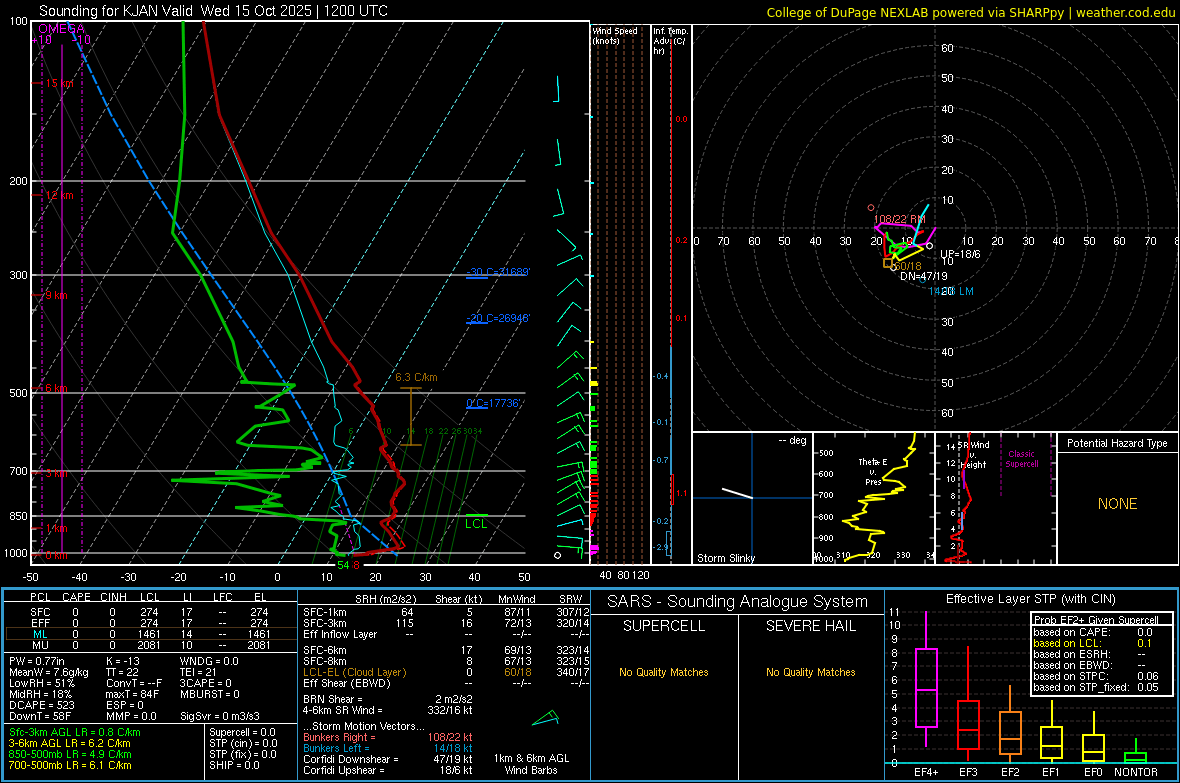Screen dimensions: 1180x783
Task: Select the '6 km' height marker
Action: pyautogui.click(x=56, y=388)
